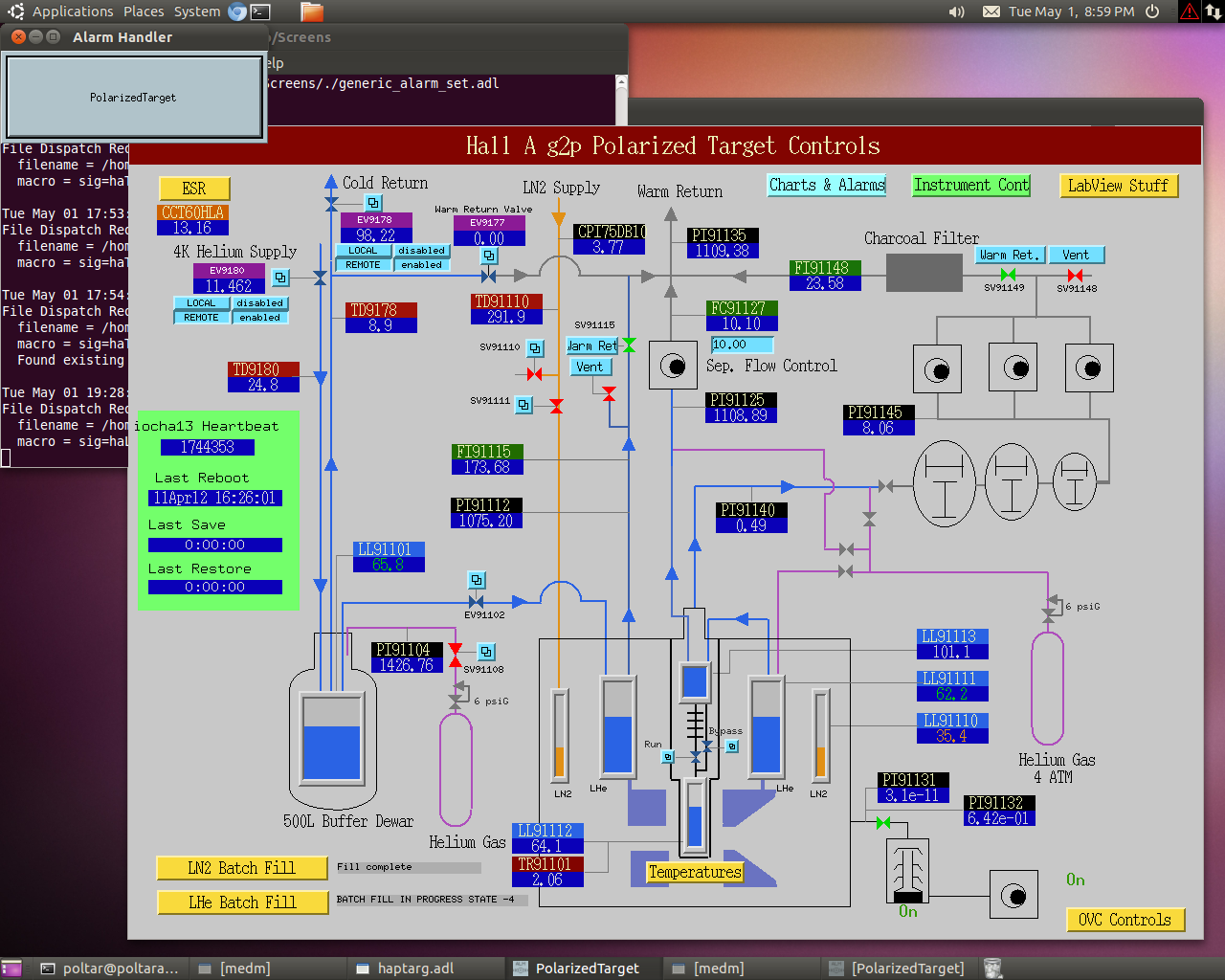1225x980 pixels.
Task: Click the red SV91148 valve symbol
Action: [1075, 276]
